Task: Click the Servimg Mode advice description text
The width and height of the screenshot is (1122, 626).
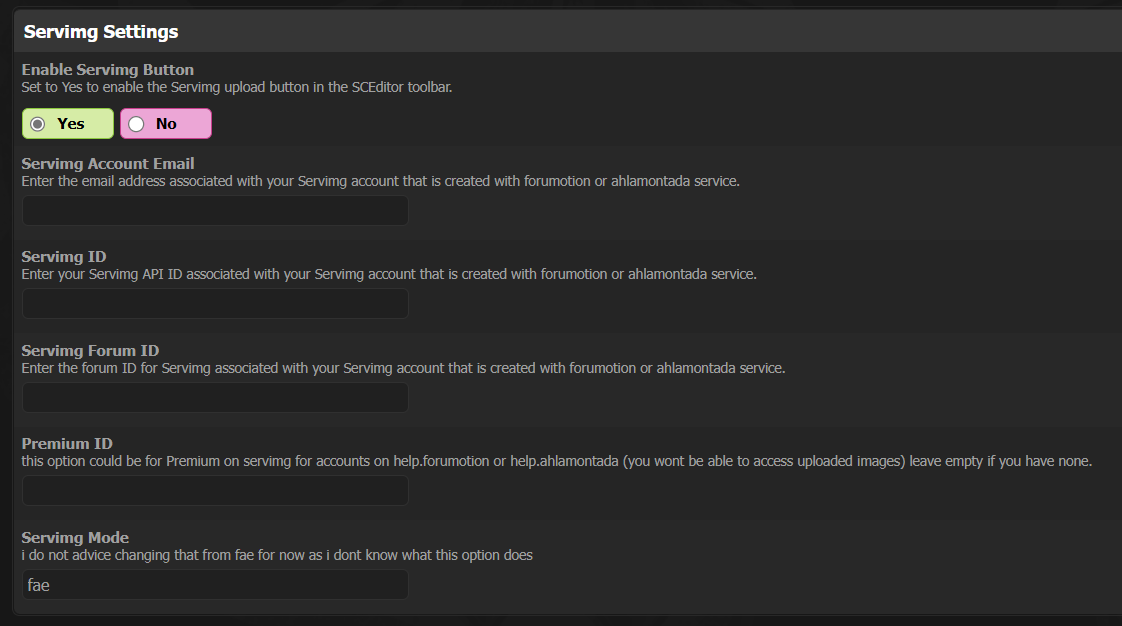Action: coord(277,555)
